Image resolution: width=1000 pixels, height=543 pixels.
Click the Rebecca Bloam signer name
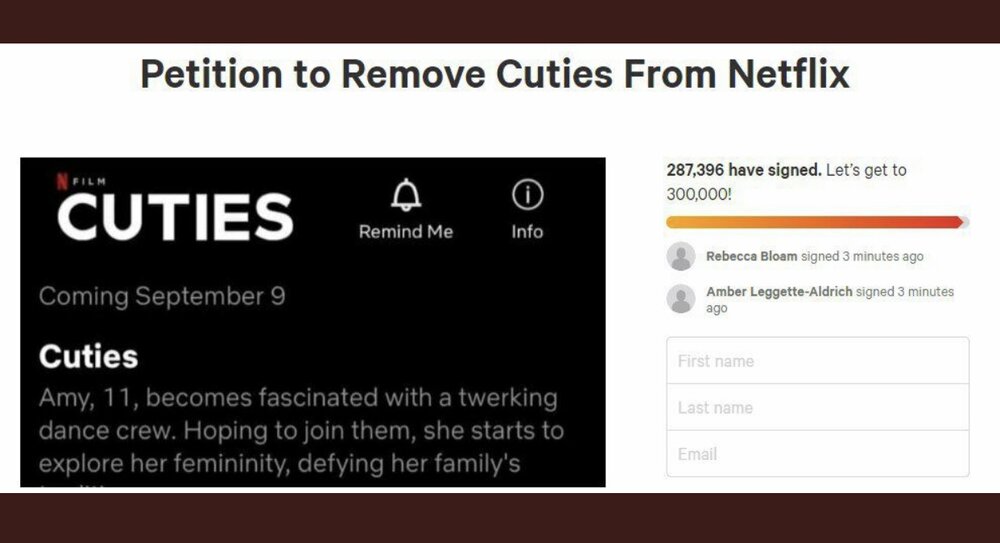[751, 257]
